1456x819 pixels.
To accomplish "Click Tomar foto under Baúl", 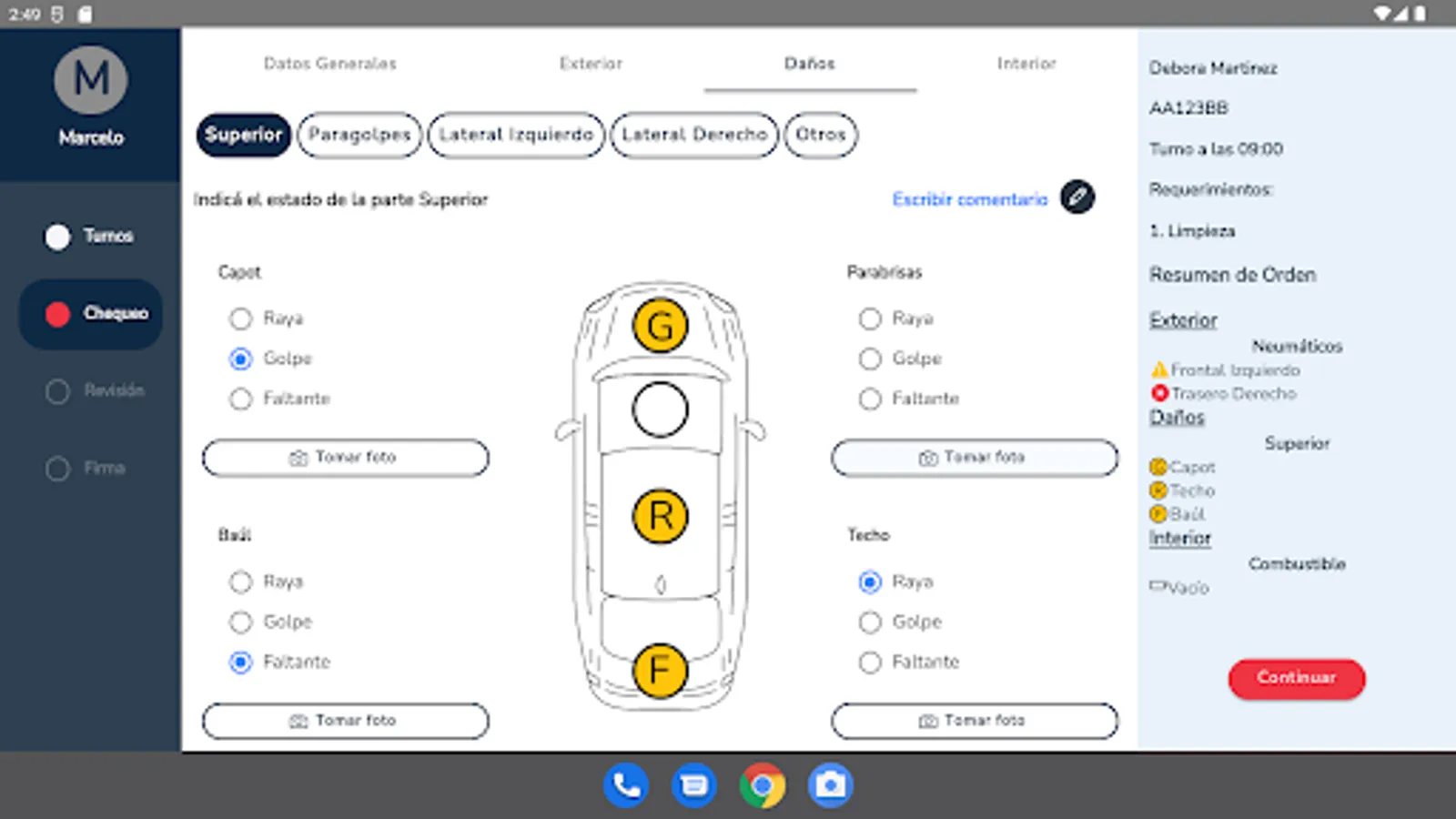I will point(346,721).
